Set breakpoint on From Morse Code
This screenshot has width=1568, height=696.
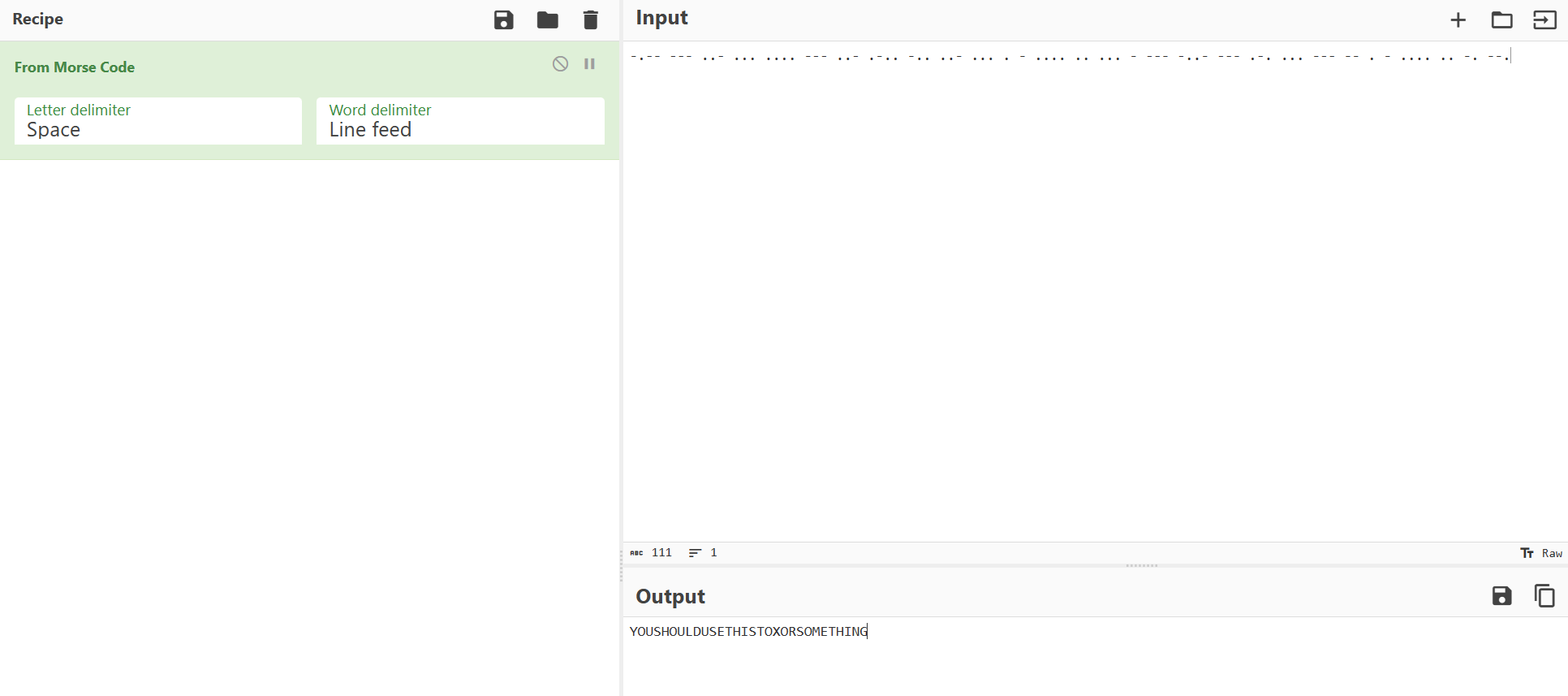tap(590, 63)
